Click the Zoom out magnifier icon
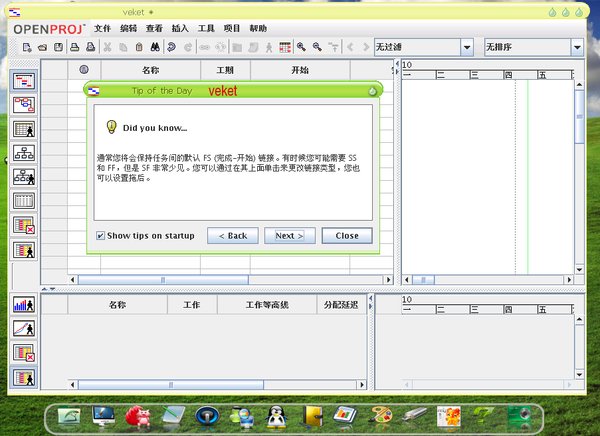The height and width of the screenshot is (436, 600). [x=317, y=47]
